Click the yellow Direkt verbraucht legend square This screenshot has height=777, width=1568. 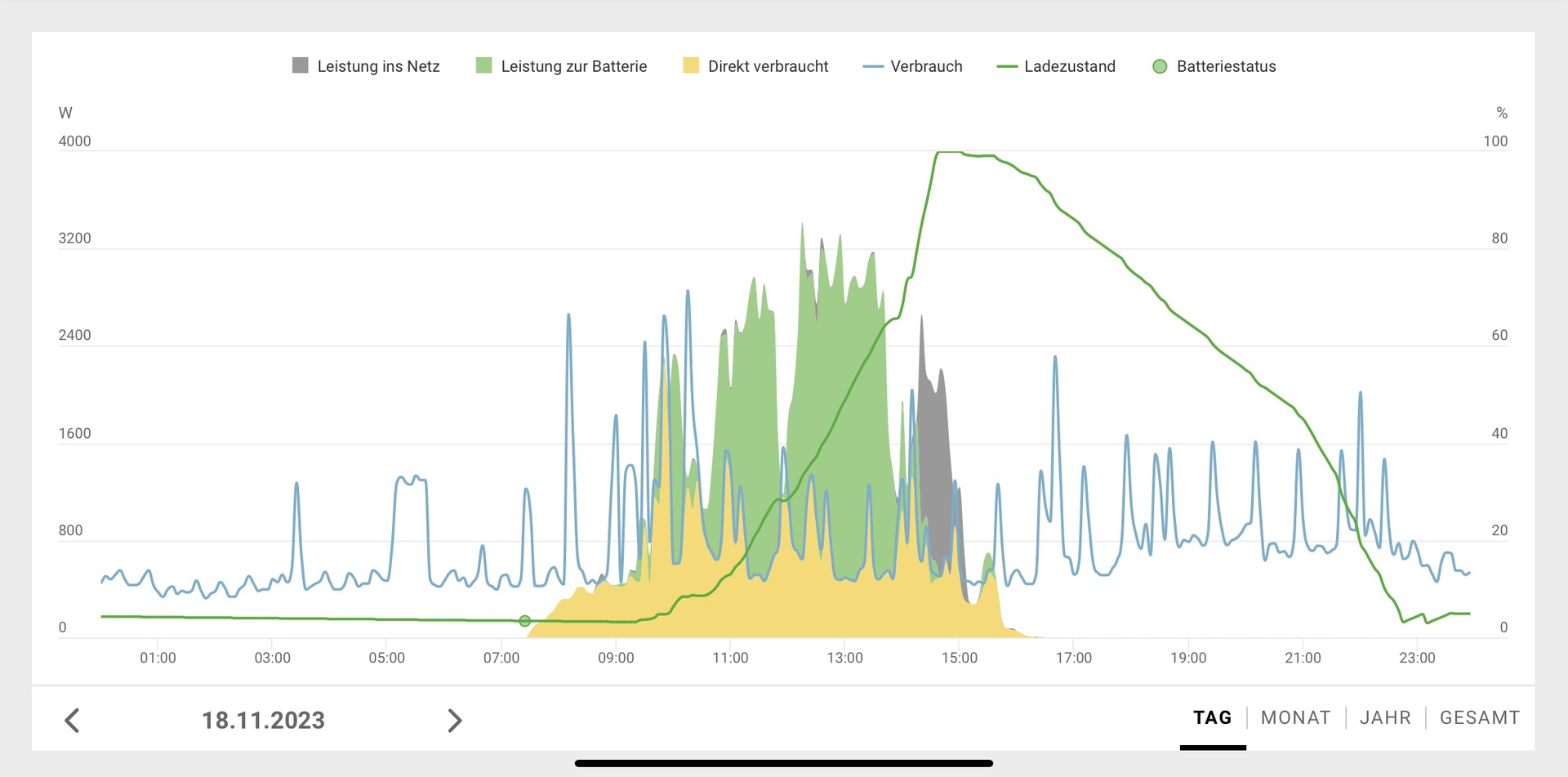(691, 65)
